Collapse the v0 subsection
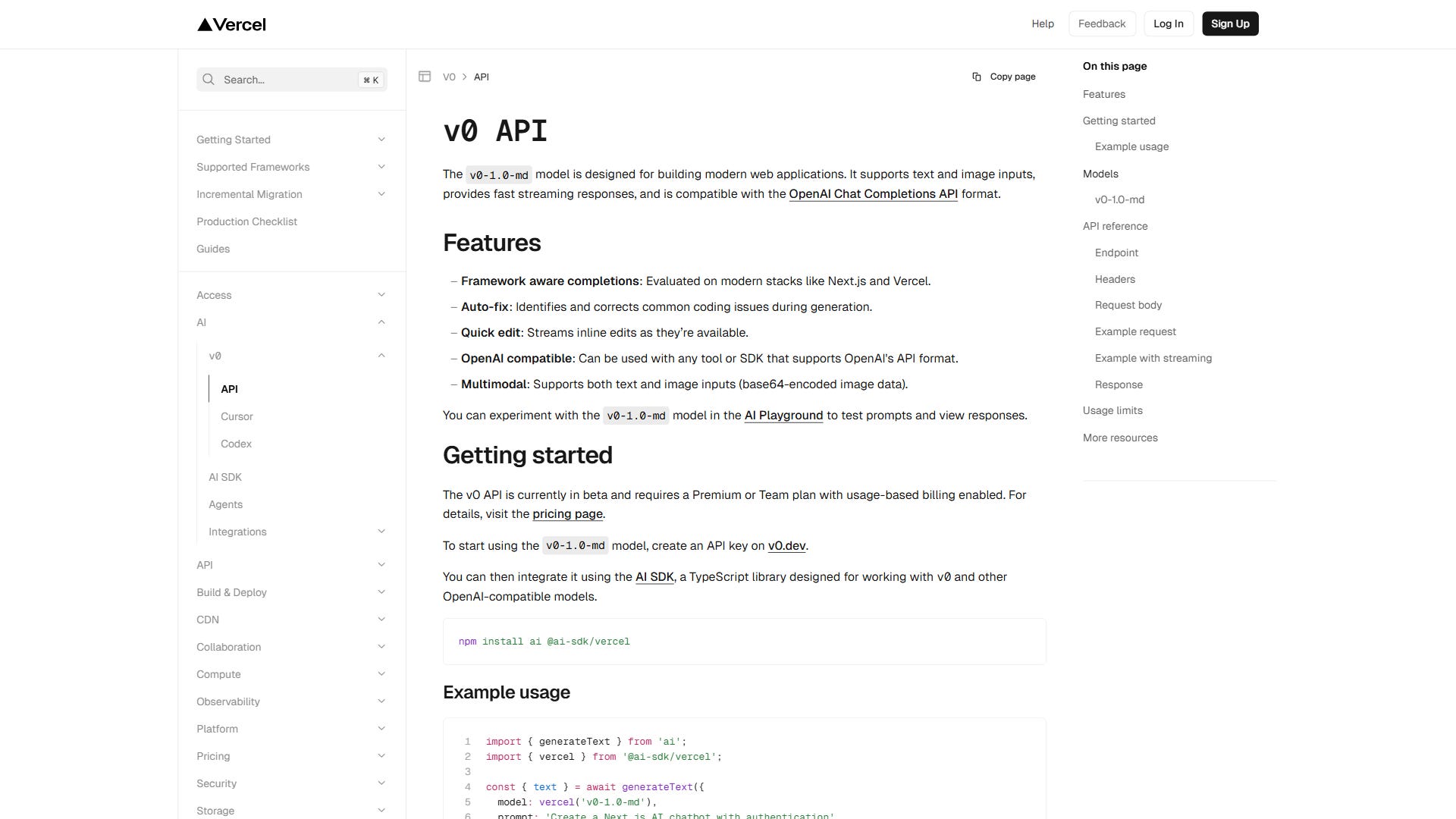The width and height of the screenshot is (1456, 819). [298, 356]
